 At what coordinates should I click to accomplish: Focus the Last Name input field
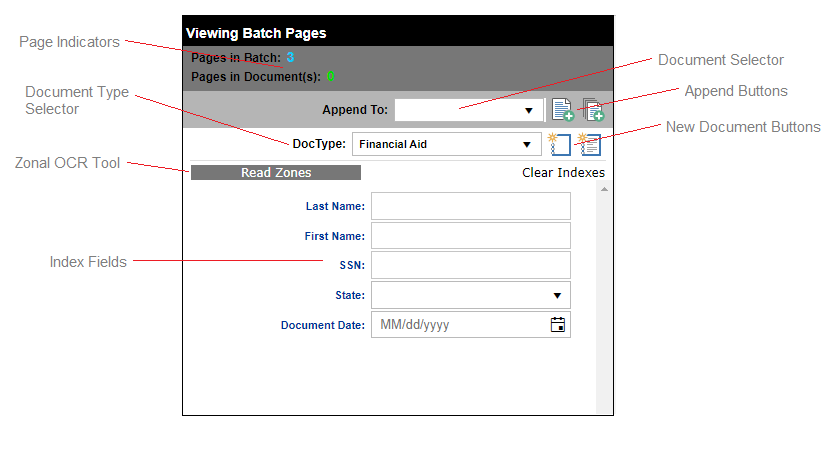click(470, 206)
